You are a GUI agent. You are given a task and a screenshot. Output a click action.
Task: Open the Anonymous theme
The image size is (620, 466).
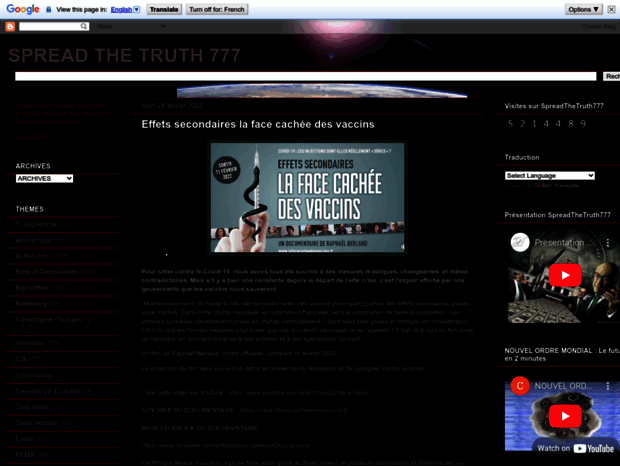pos(34,240)
